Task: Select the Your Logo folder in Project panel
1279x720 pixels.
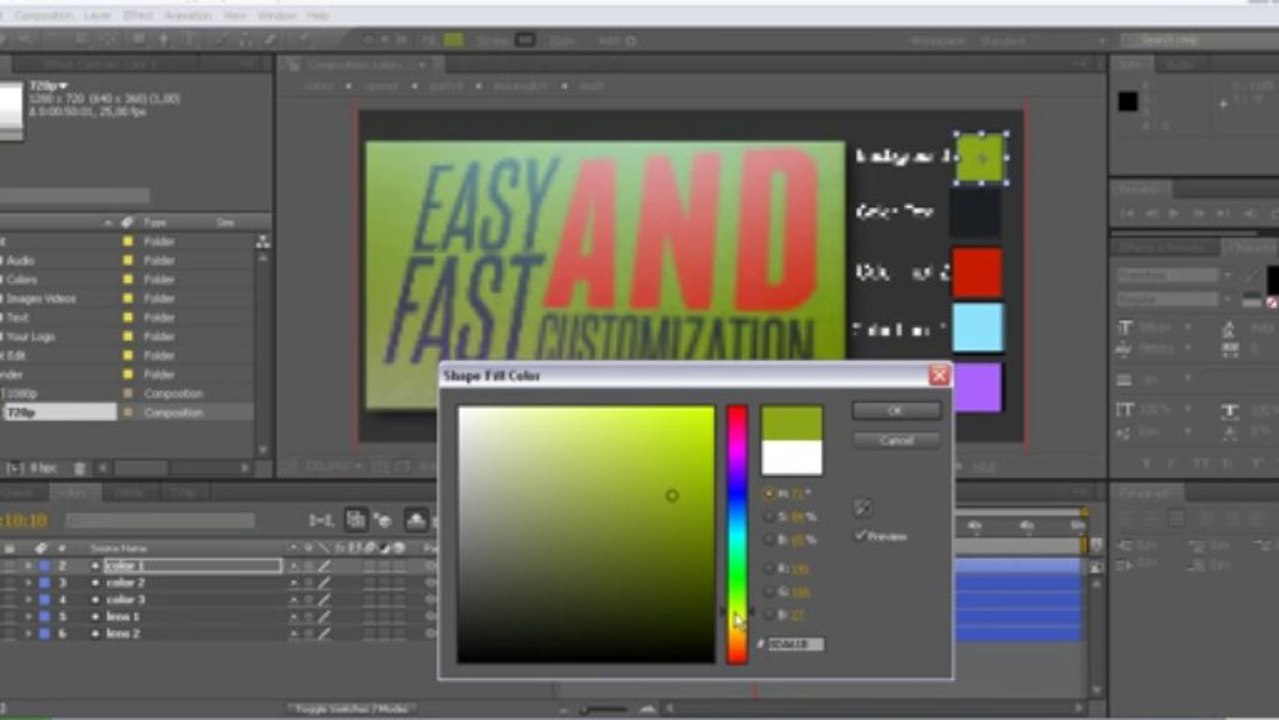Action: [x=31, y=336]
